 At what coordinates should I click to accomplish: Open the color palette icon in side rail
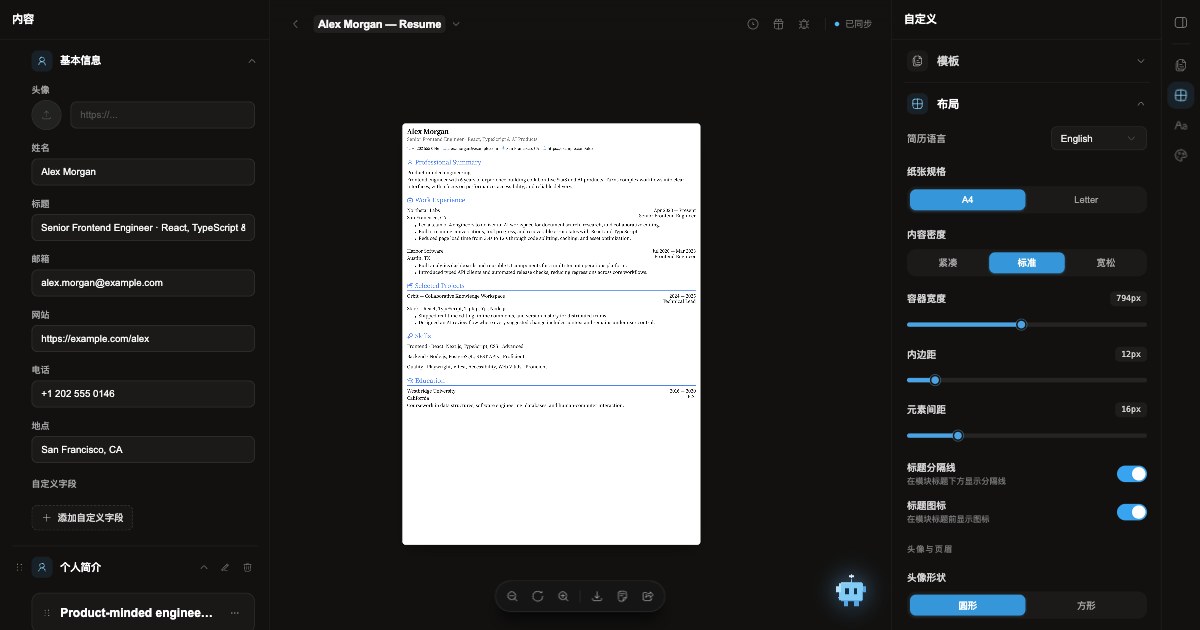1181,155
